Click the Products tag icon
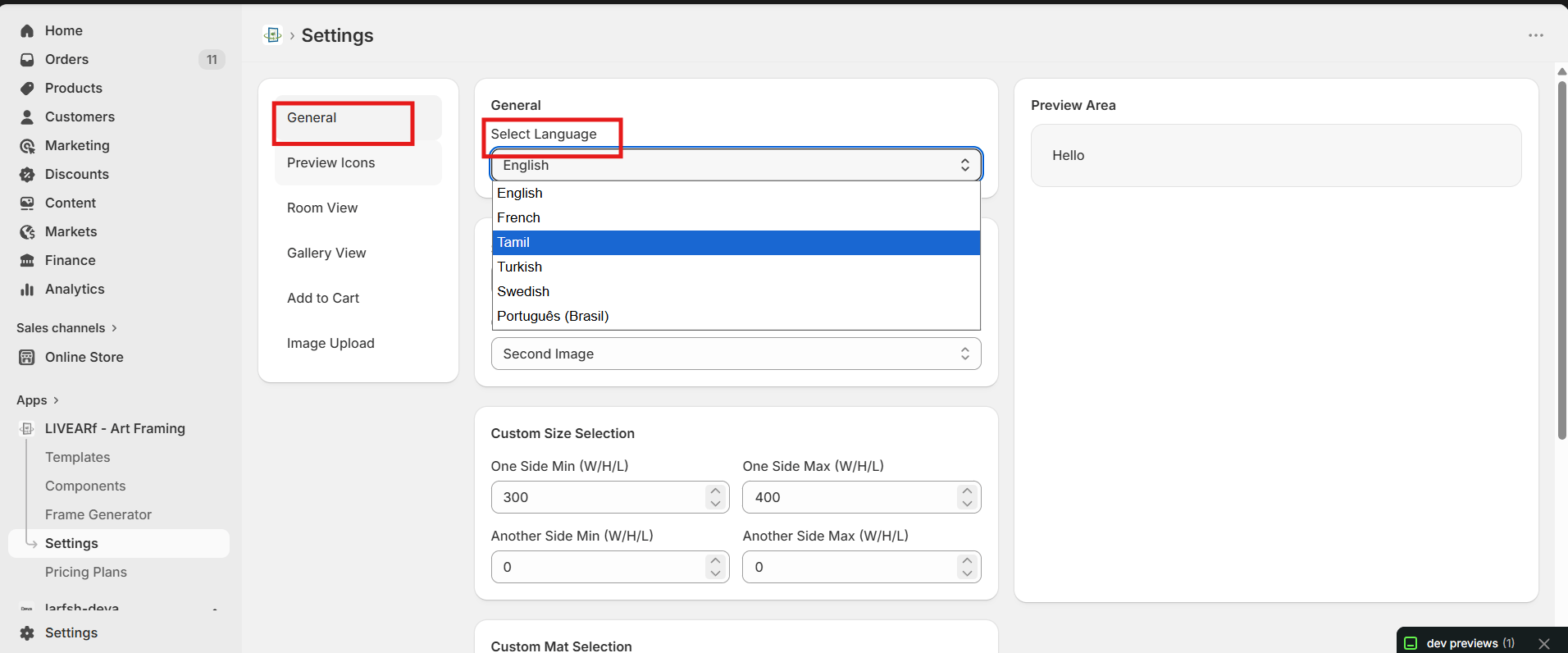The image size is (1568, 653). pos(27,89)
